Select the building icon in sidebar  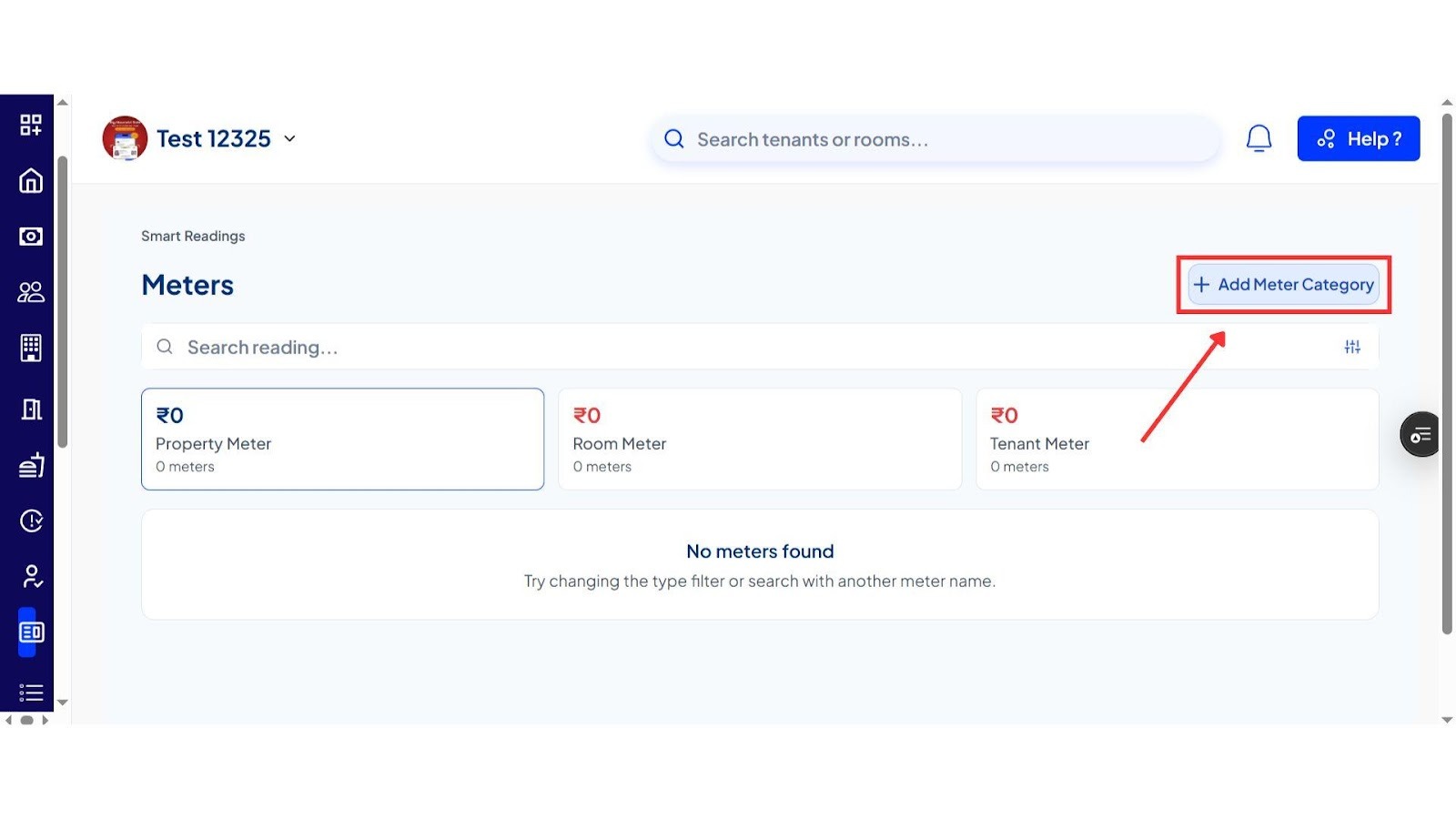click(x=31, y=348)
